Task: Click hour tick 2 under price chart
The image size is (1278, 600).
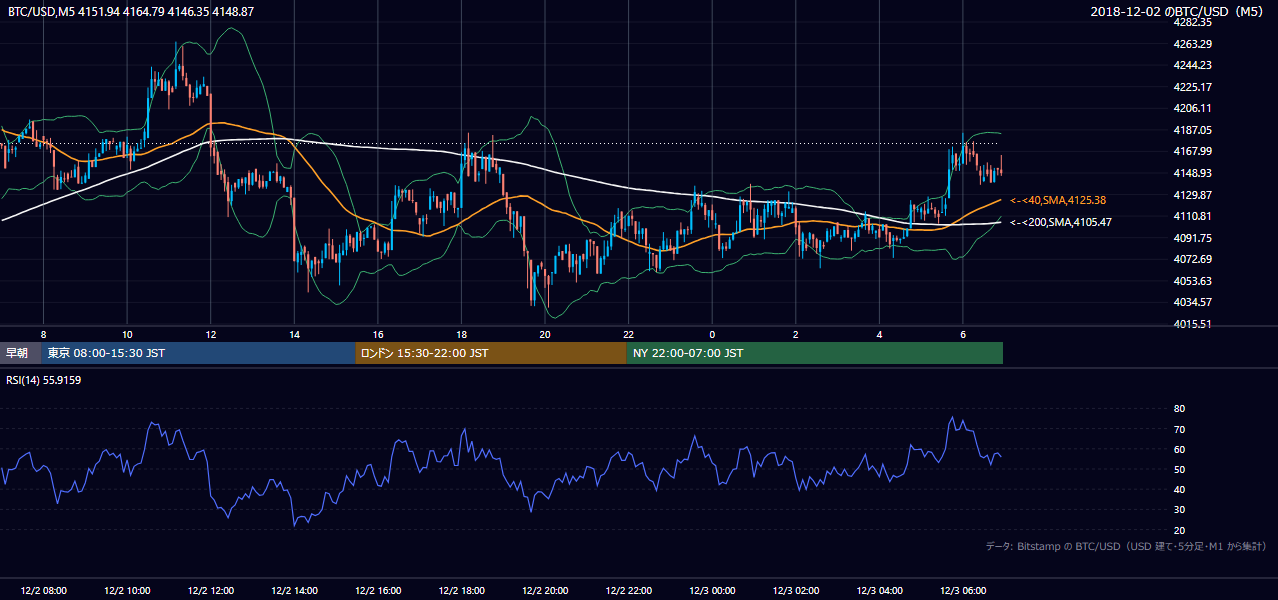Action: [795, 334]
